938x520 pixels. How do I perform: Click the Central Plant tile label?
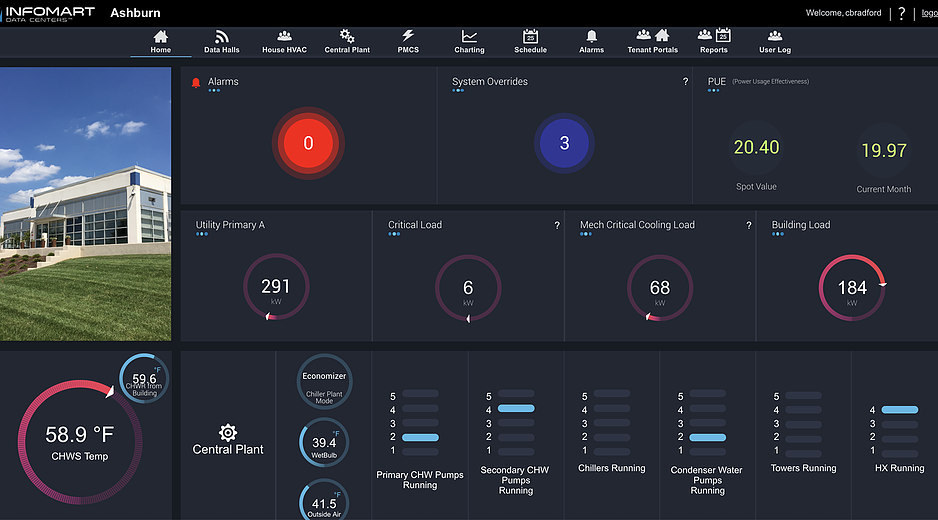228,449
